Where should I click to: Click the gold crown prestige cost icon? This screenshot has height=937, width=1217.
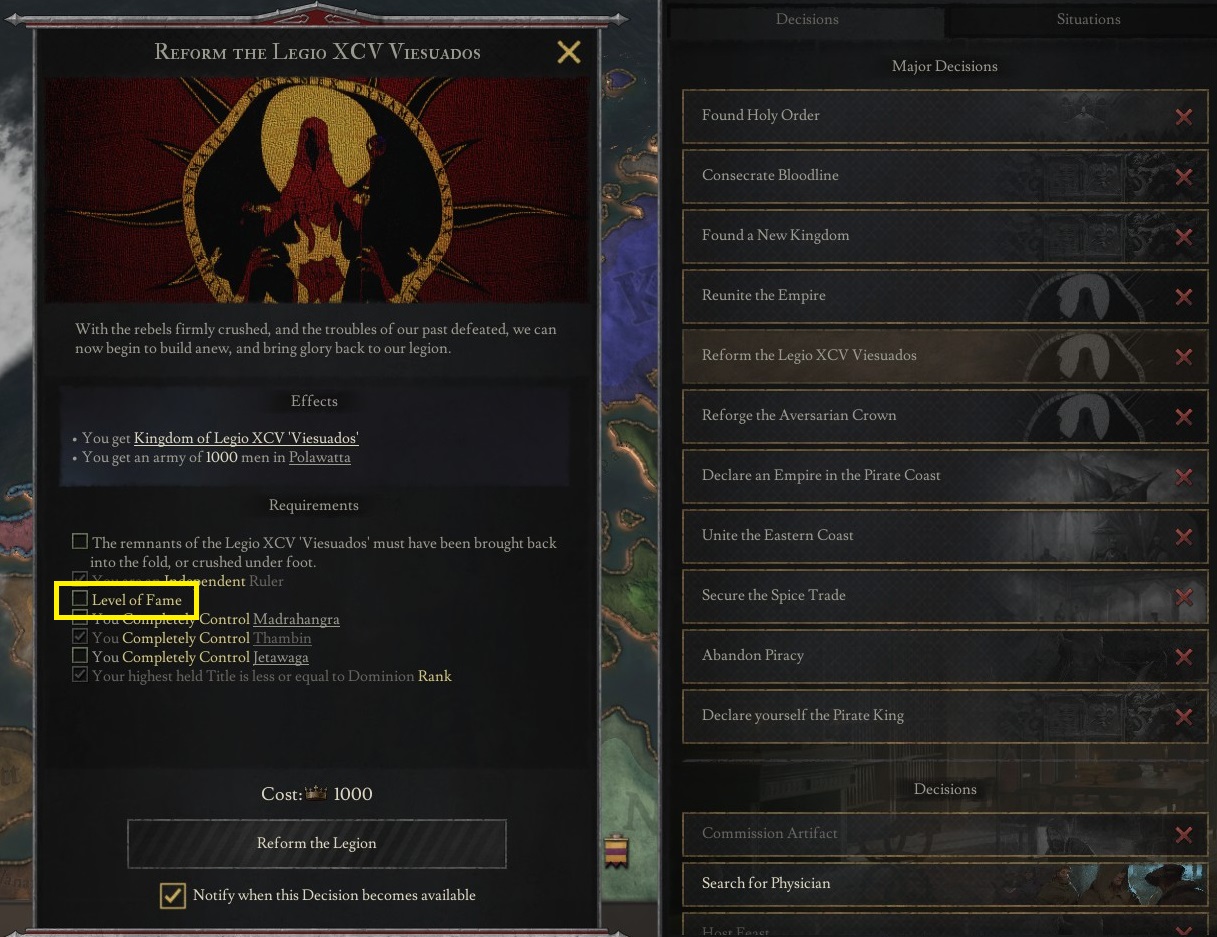pyautogui.click(x=317, y=794)
